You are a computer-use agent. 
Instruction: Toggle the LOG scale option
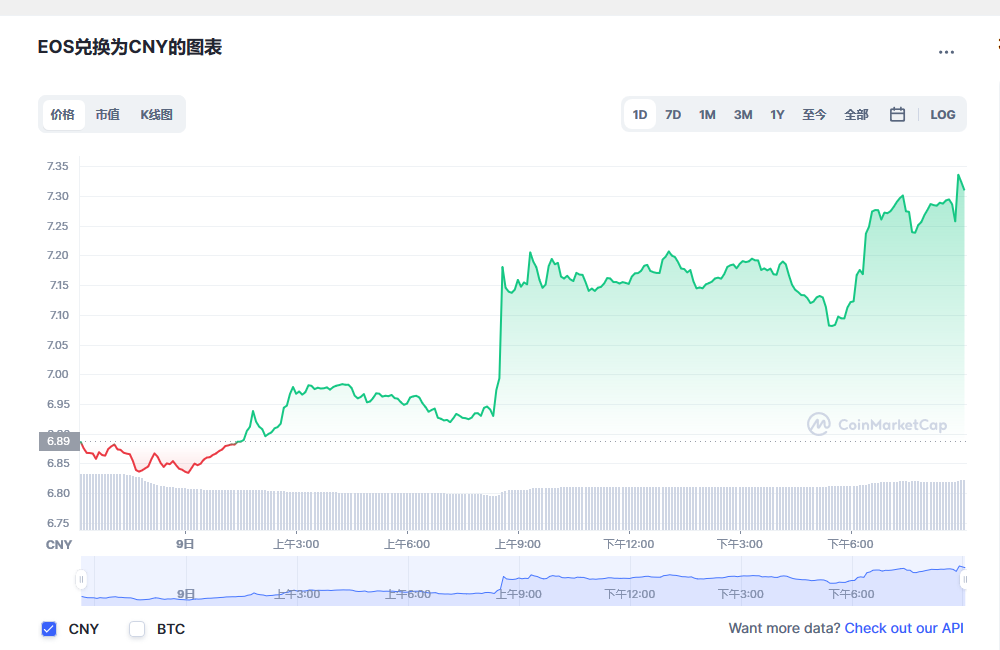pyautogui.click(x=943, y=115)
